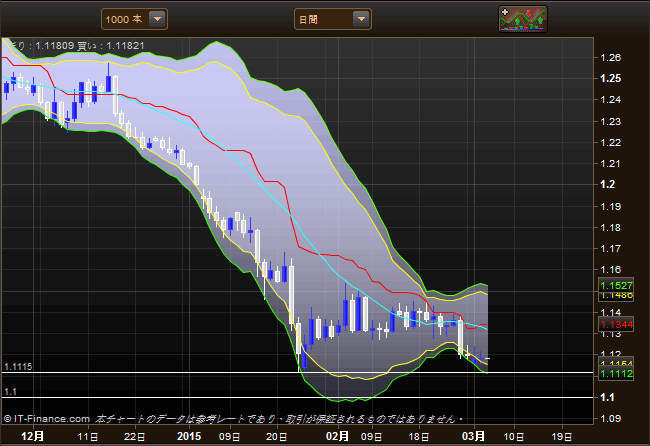
Task: Click the green 1.1112 price tag
Action: click(616, 373)
